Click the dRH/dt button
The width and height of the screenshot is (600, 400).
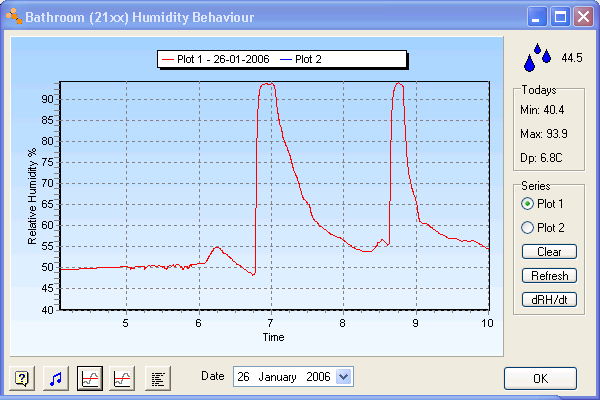(549, 299)
